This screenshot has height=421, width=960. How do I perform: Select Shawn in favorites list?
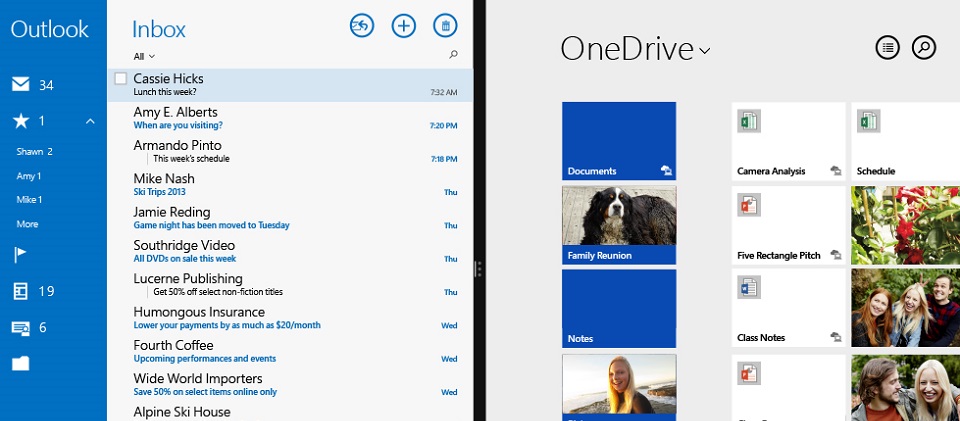(x=34, y=152)
